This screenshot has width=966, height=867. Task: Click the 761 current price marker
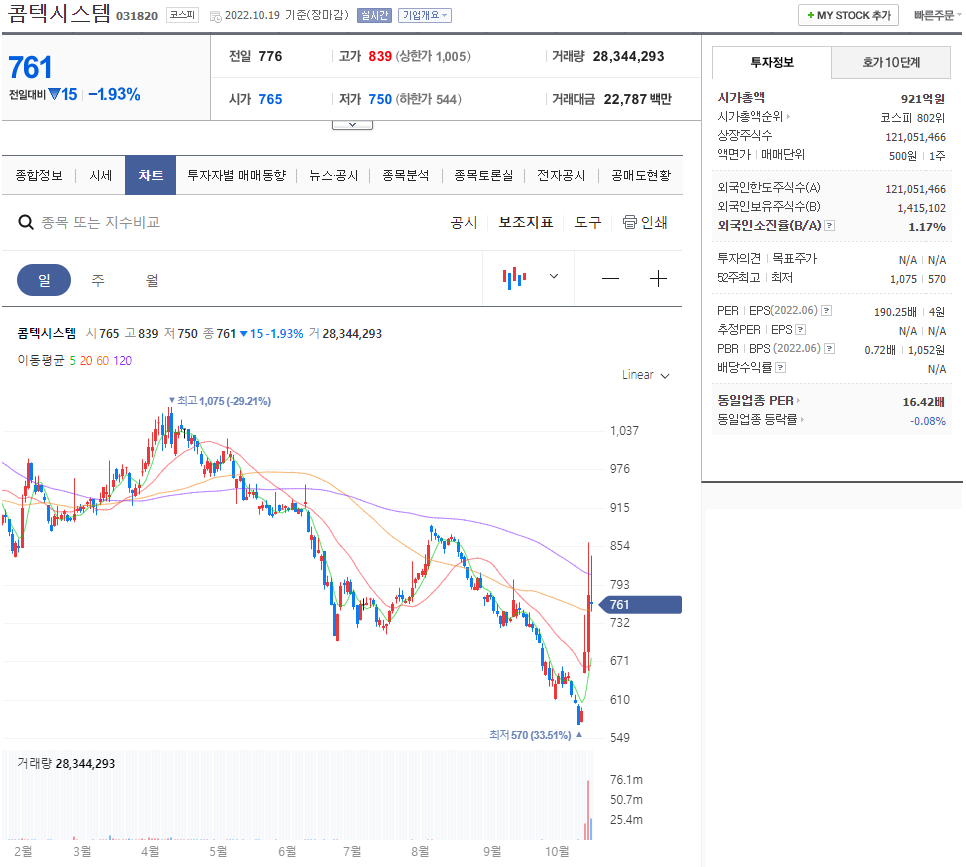[x=640, y=604]
